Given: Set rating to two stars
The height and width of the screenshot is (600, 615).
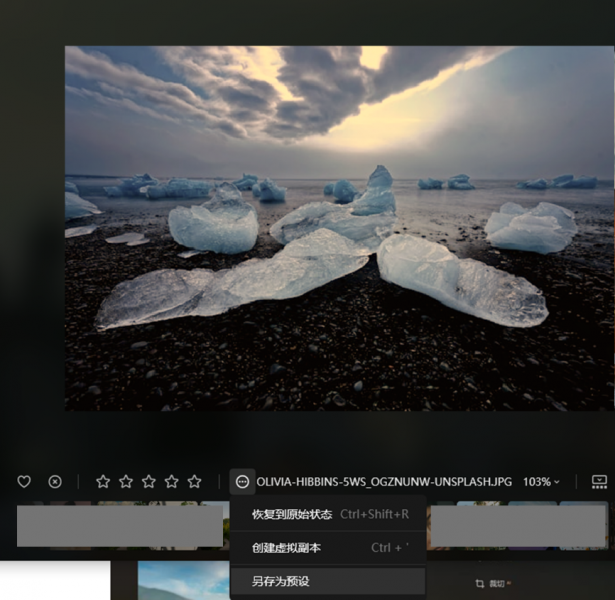Looking at the screenshot, I should [x=126, y=482].
